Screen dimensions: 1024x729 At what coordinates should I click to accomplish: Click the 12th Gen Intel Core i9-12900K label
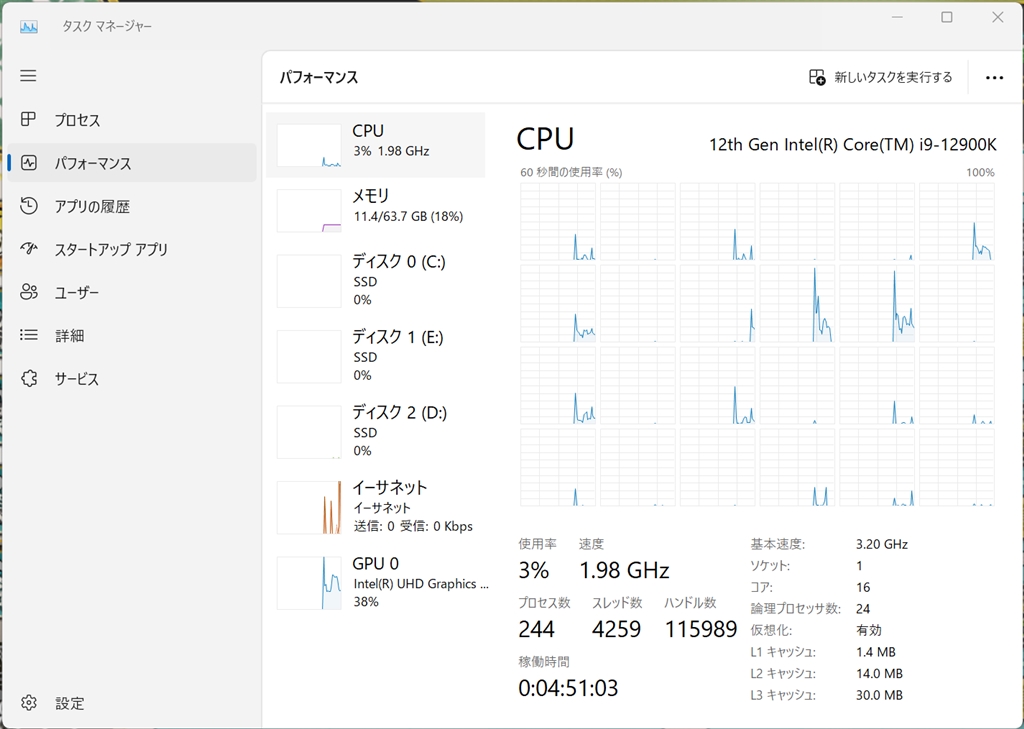(853, 144)
